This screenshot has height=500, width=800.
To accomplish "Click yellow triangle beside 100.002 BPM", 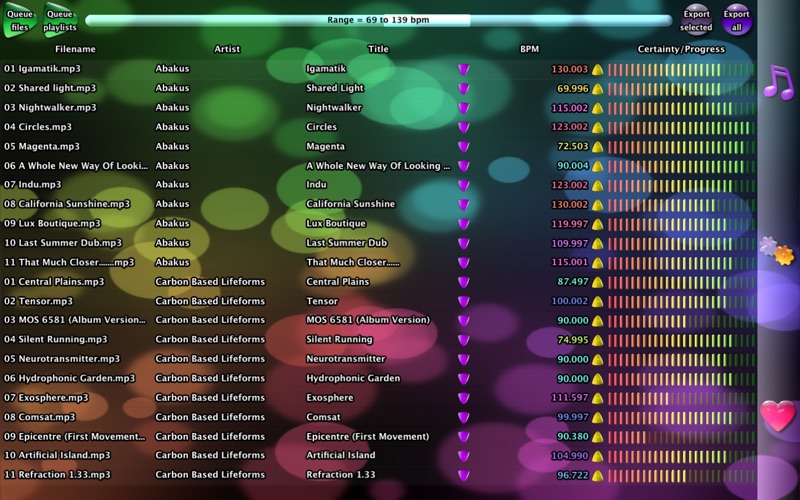I will point(597,302).
